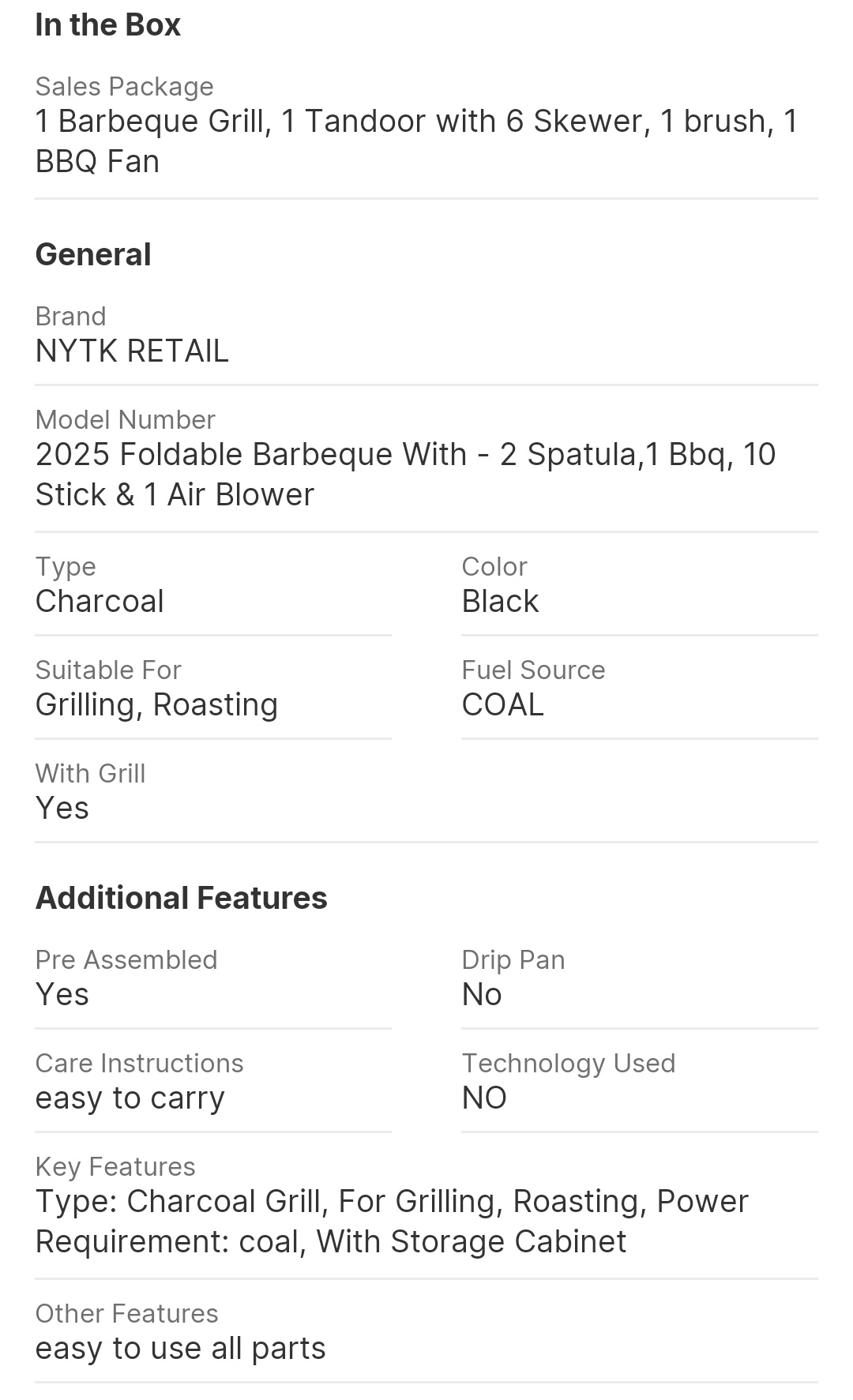853x1400 pixels.
Task: Tap the Care Instructions 'easy to carry' text
Action: click(x=130, y=1098)
